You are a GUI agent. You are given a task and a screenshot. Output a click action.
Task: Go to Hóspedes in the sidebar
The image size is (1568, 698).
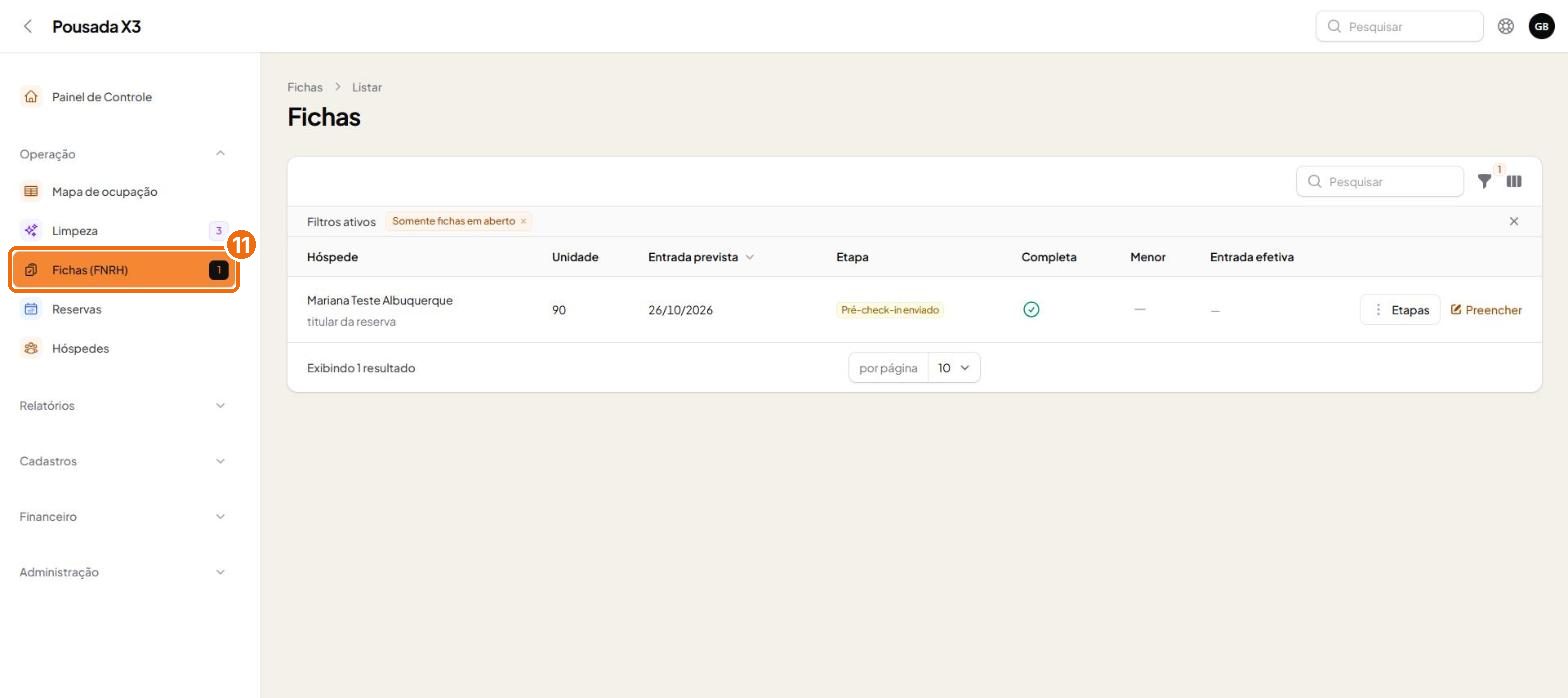click(x=124, y=349)
